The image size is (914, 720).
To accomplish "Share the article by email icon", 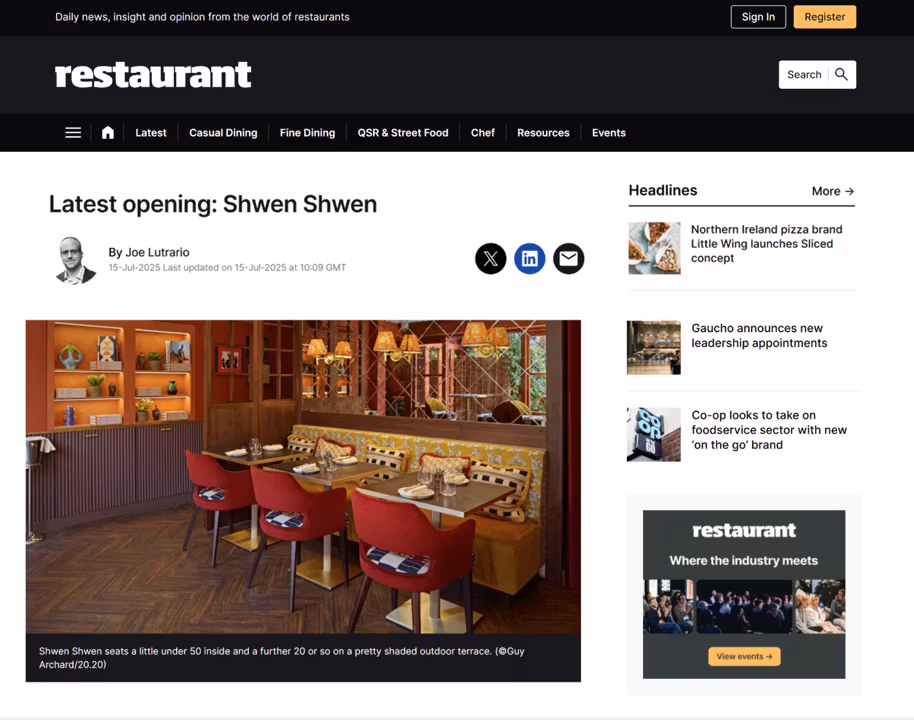I will click(x=568, y=258).
